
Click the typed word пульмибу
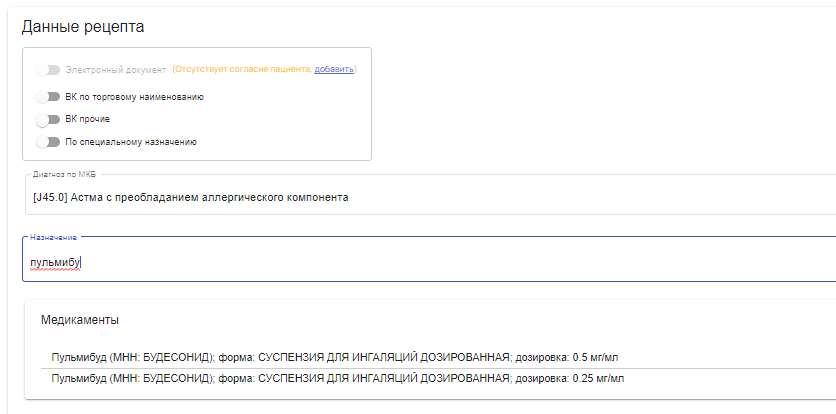pos(55,262)
